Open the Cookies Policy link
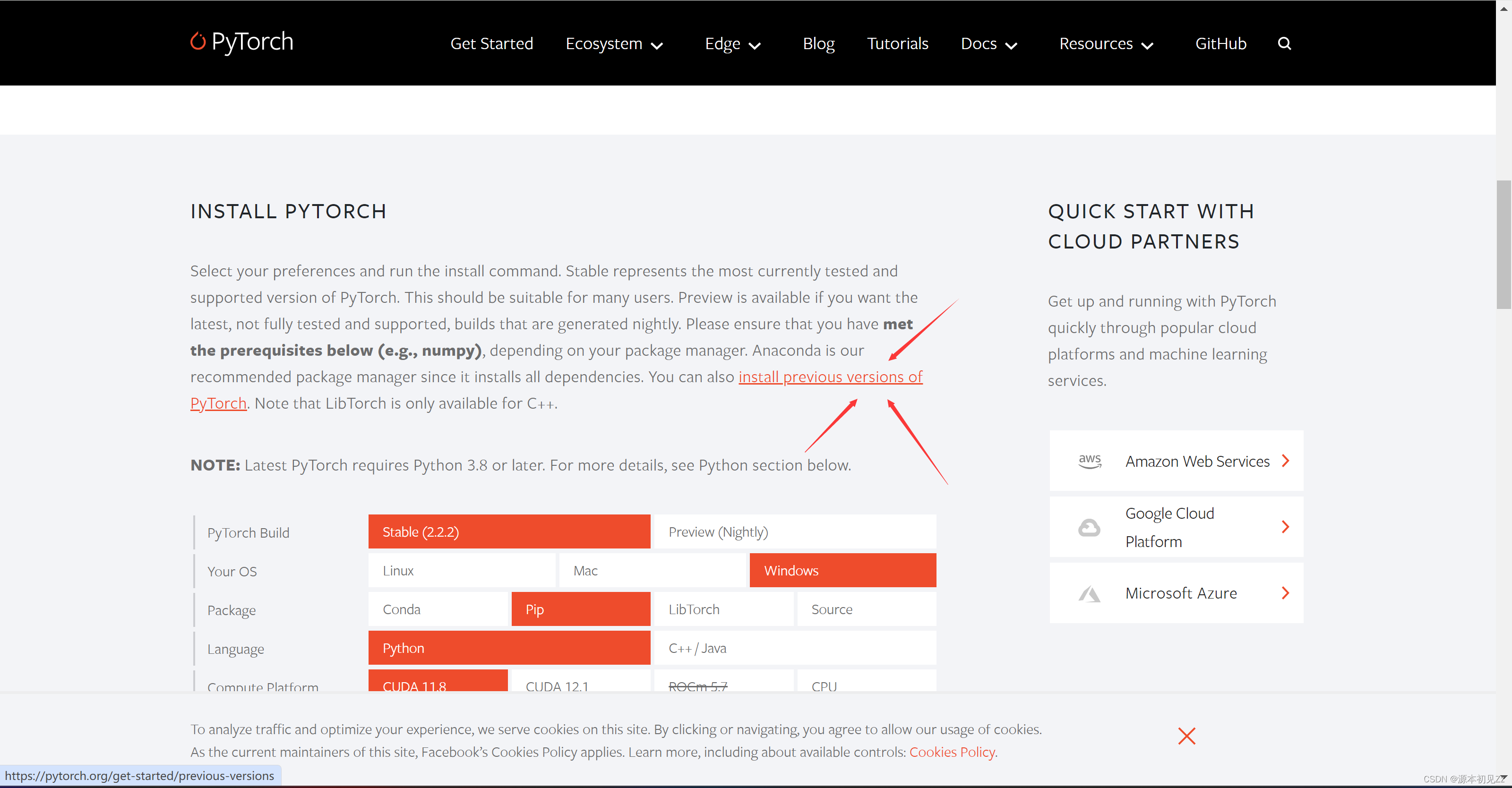1512x788 pixels. pyautogui.click(x=952, y=752)
